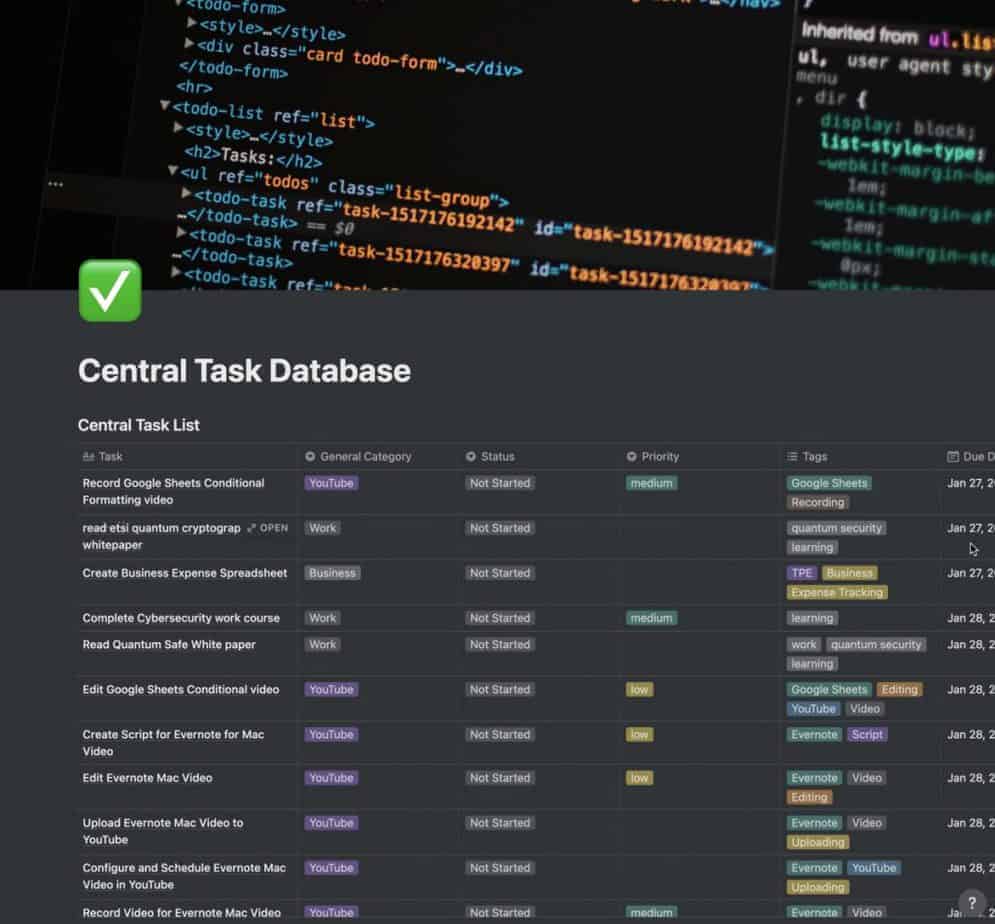Click Not Started status in Create Business Expense row
This screenshot has width=995, height=924.
pyautogui.click(x=500, y=573)
